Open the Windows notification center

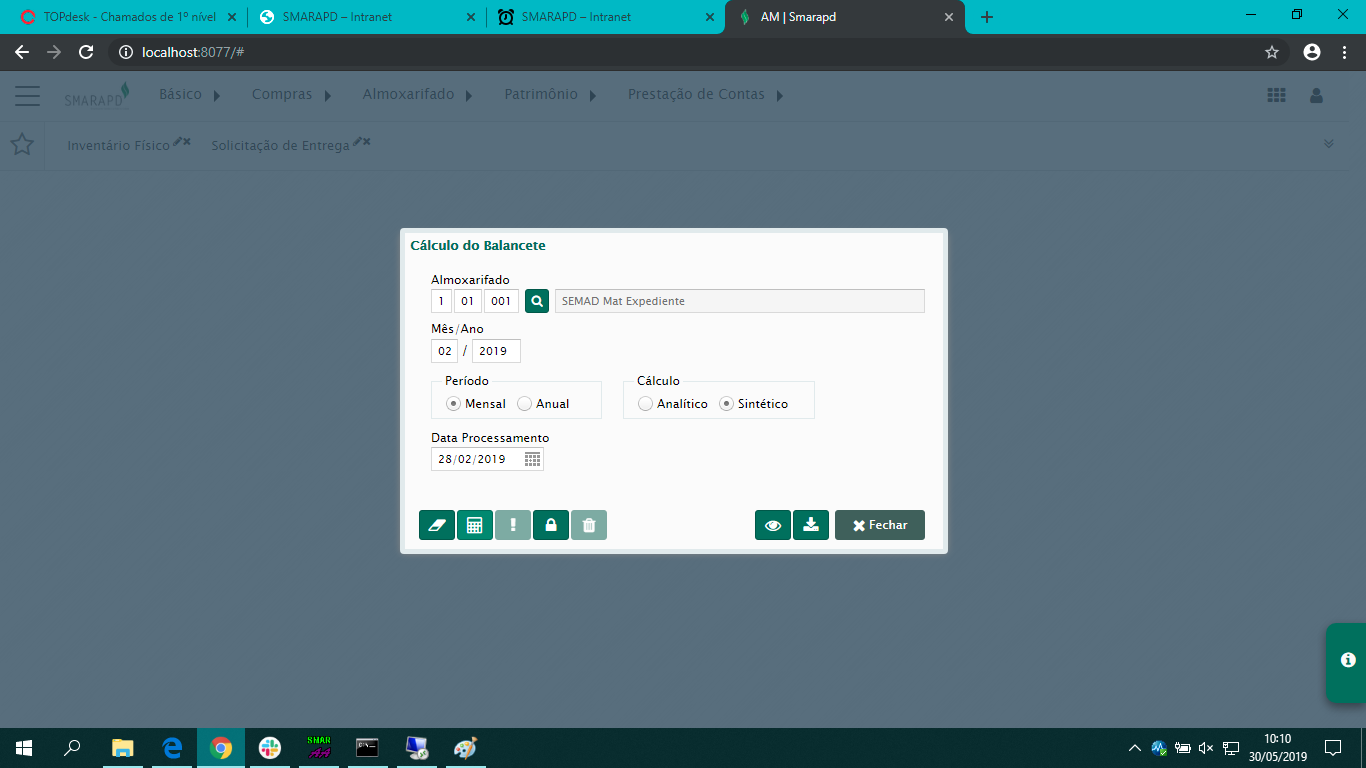click(1333, 748)
